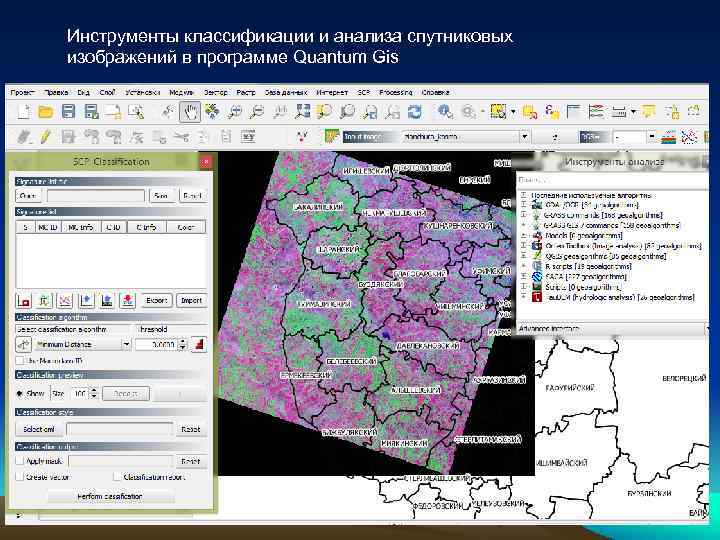Viewport: 720px width, 540px height.
Task: Open the SCP menu
Action: (363, 91)
